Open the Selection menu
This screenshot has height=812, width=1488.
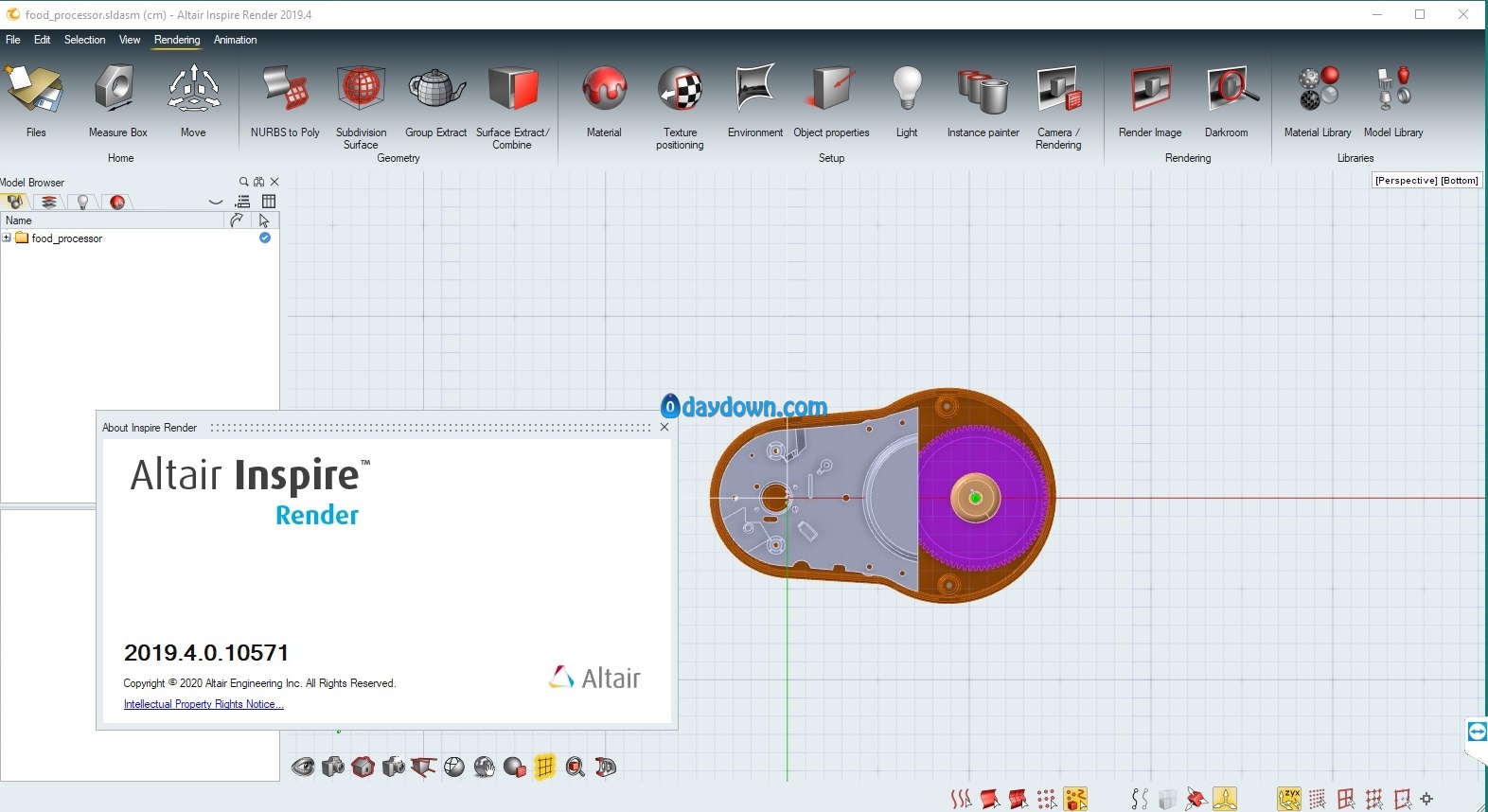(84, 40)
